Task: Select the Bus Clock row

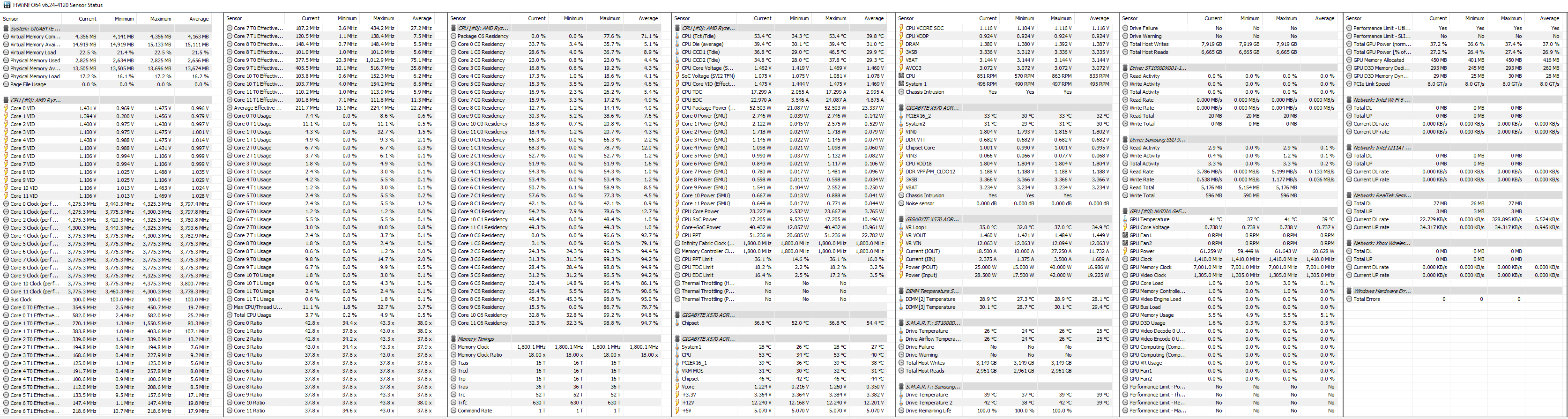Action: coord(108,299)
